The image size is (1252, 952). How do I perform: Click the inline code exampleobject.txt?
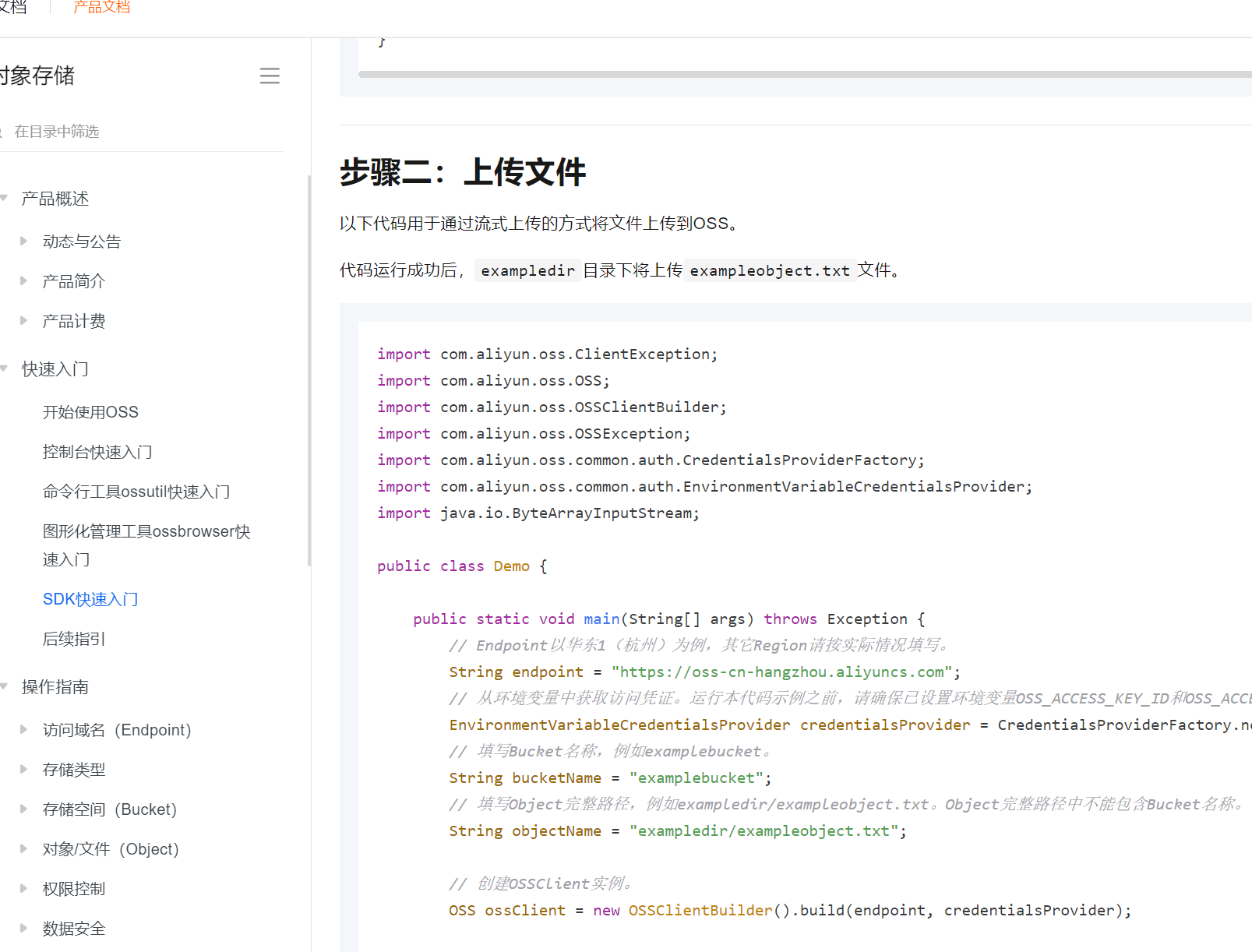pyautogui.click(x=770, y=270)
